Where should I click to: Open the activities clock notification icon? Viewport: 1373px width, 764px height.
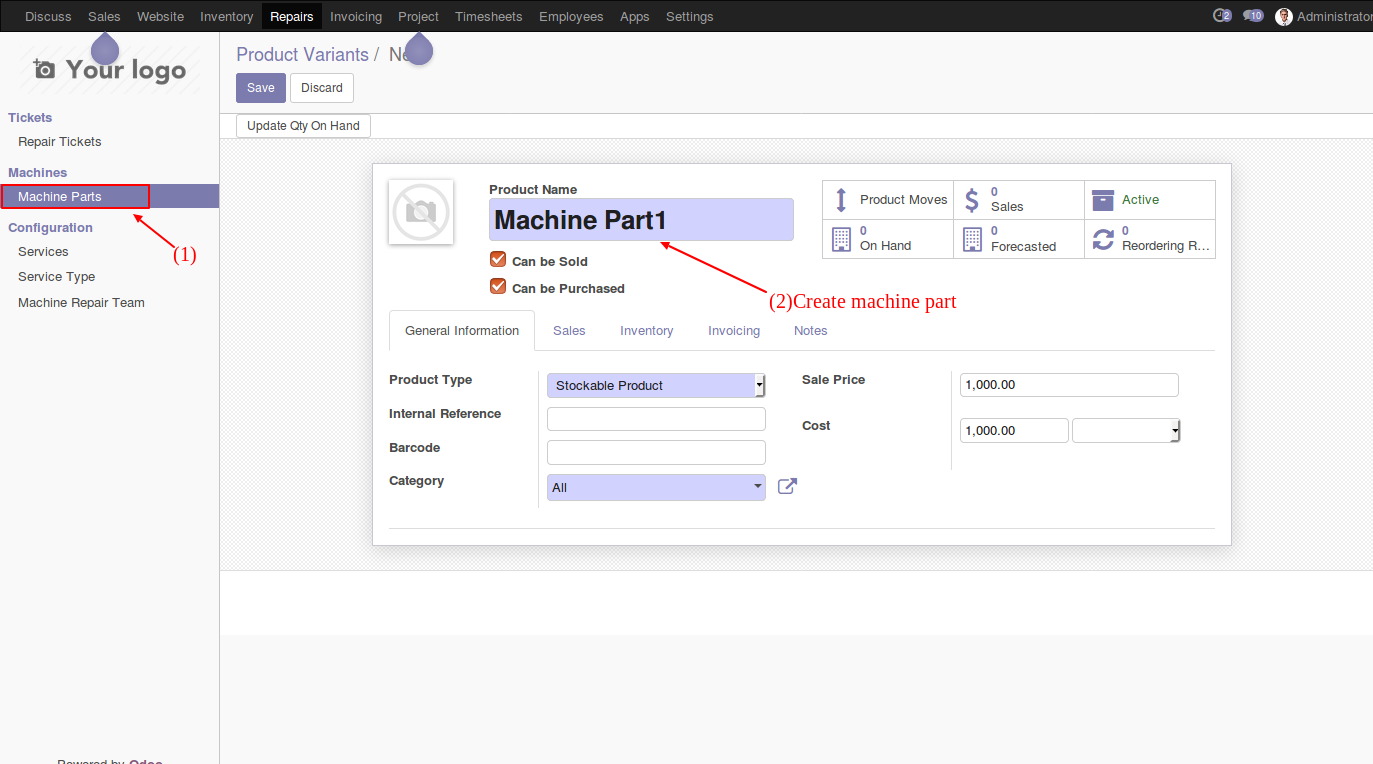point(1221,16)
